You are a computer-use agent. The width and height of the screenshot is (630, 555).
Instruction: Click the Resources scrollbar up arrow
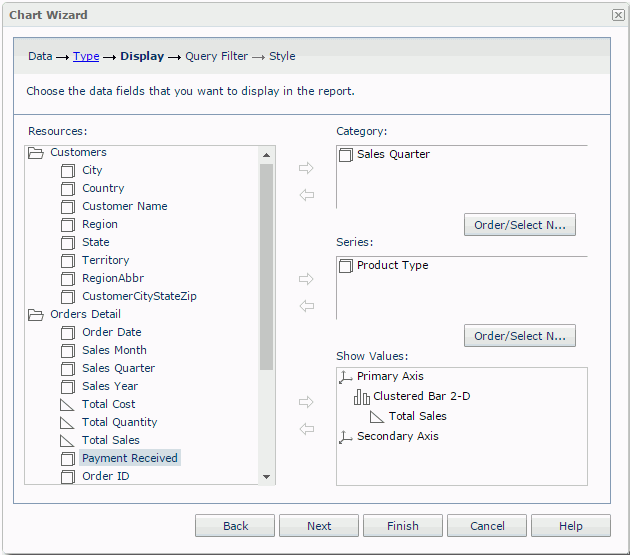pyautogui.click(x=266, y=155)
